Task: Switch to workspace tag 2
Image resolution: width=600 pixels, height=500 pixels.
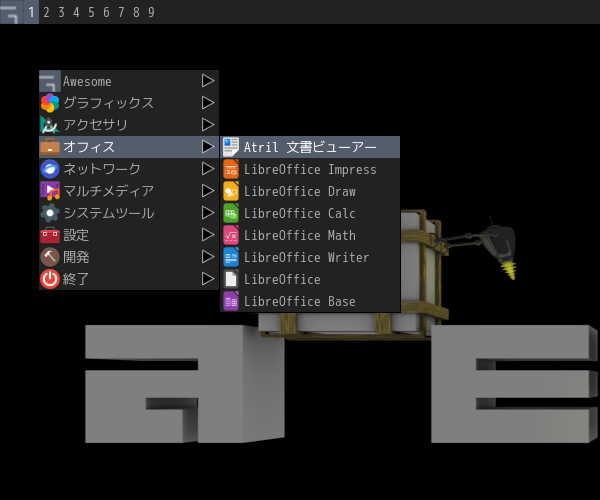Action: click(46, 12)
